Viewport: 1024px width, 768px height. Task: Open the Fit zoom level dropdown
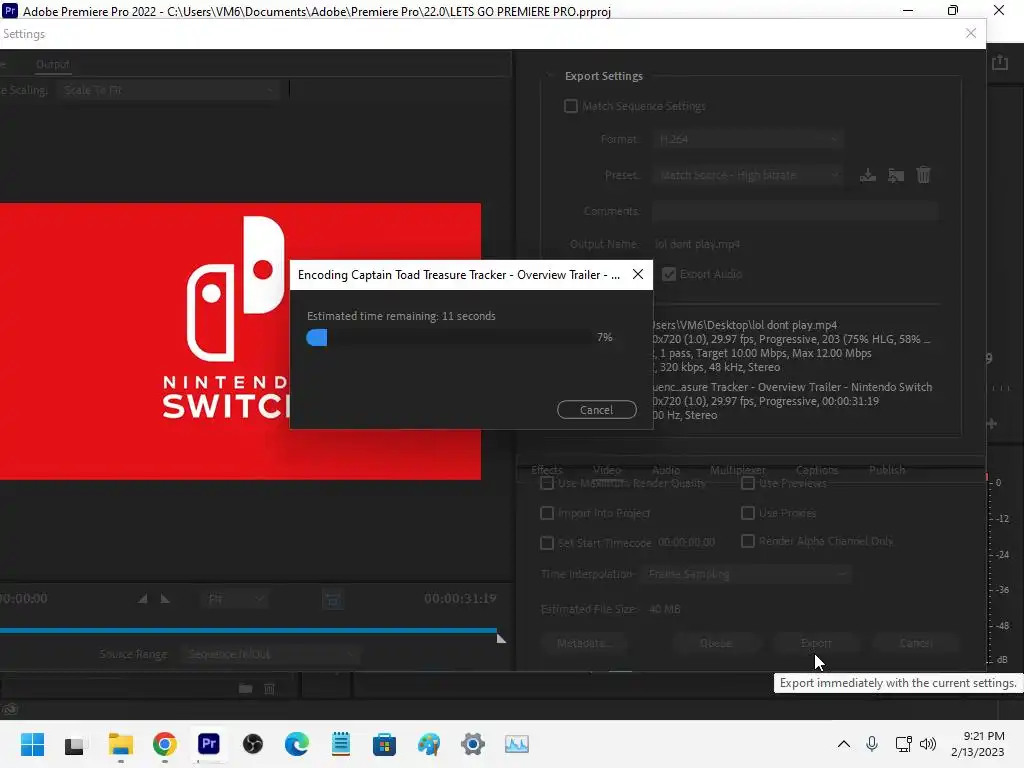pos(234,599)
